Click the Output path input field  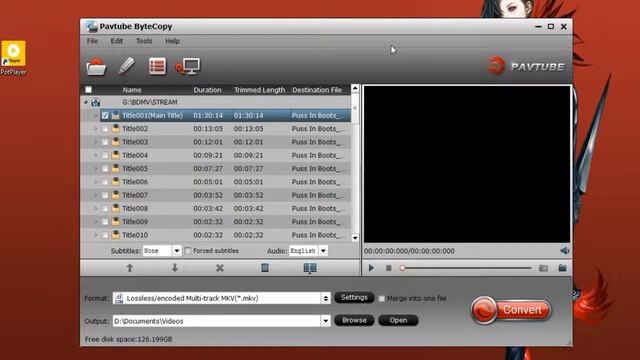click(x=217, y=321)
